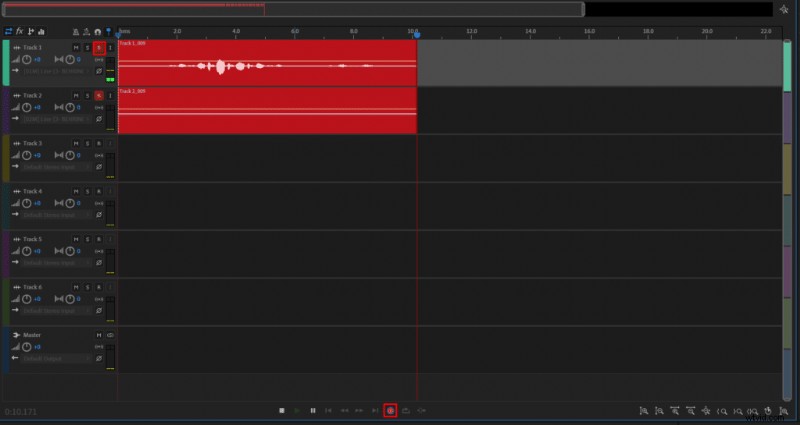
Task: Toggle Loop Playback in the transport
Action: coord(406,411)
